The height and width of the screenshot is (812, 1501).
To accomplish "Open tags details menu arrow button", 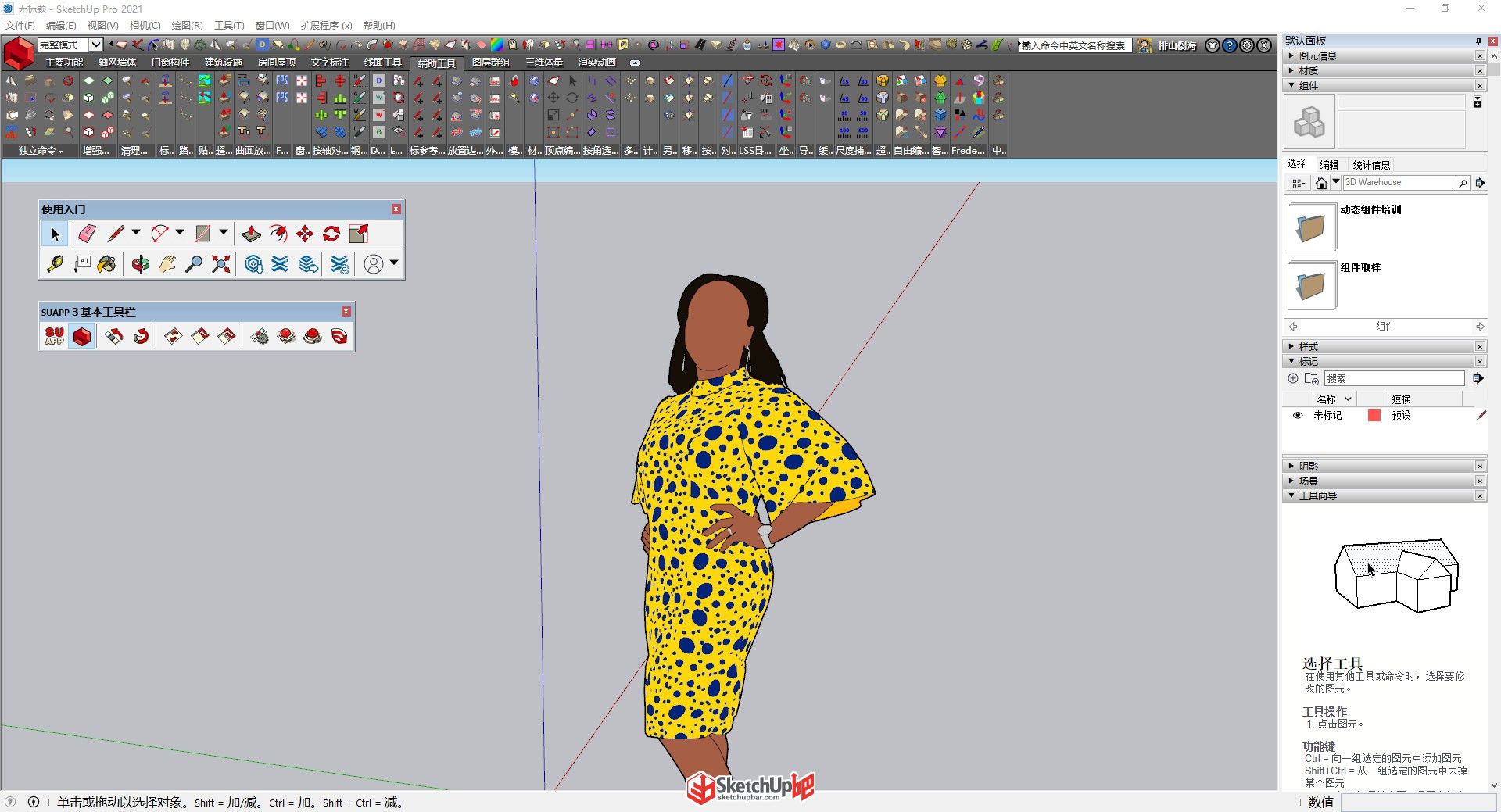I will coord(1478,378).
